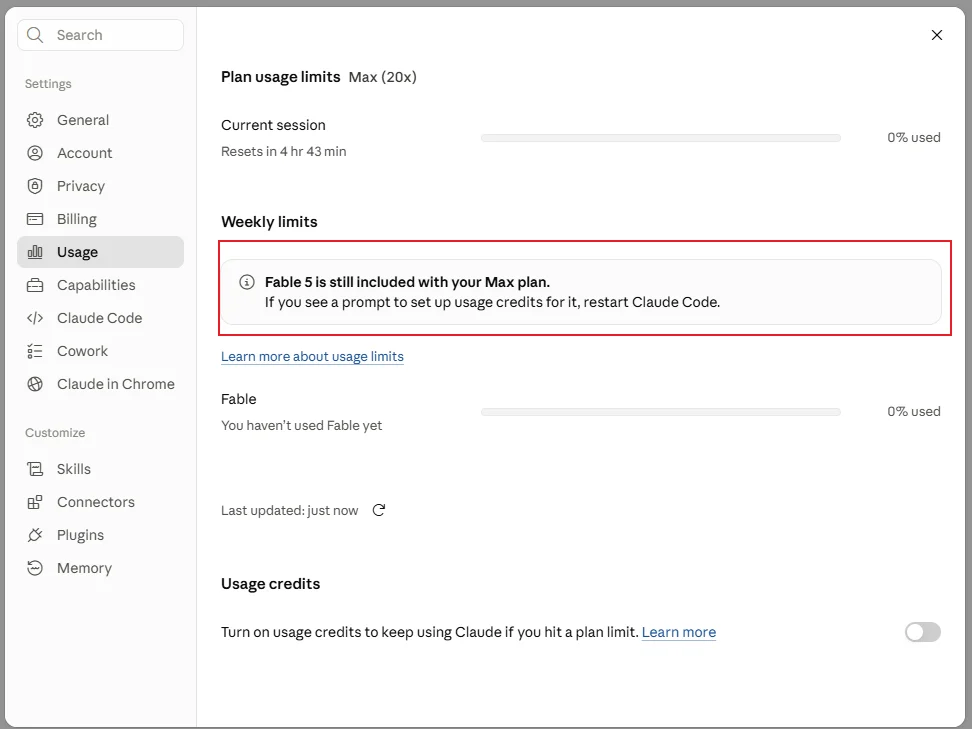Click the Capabilities briefcase icon
Screen dimensions: 972x729
[x=35, y=285]
